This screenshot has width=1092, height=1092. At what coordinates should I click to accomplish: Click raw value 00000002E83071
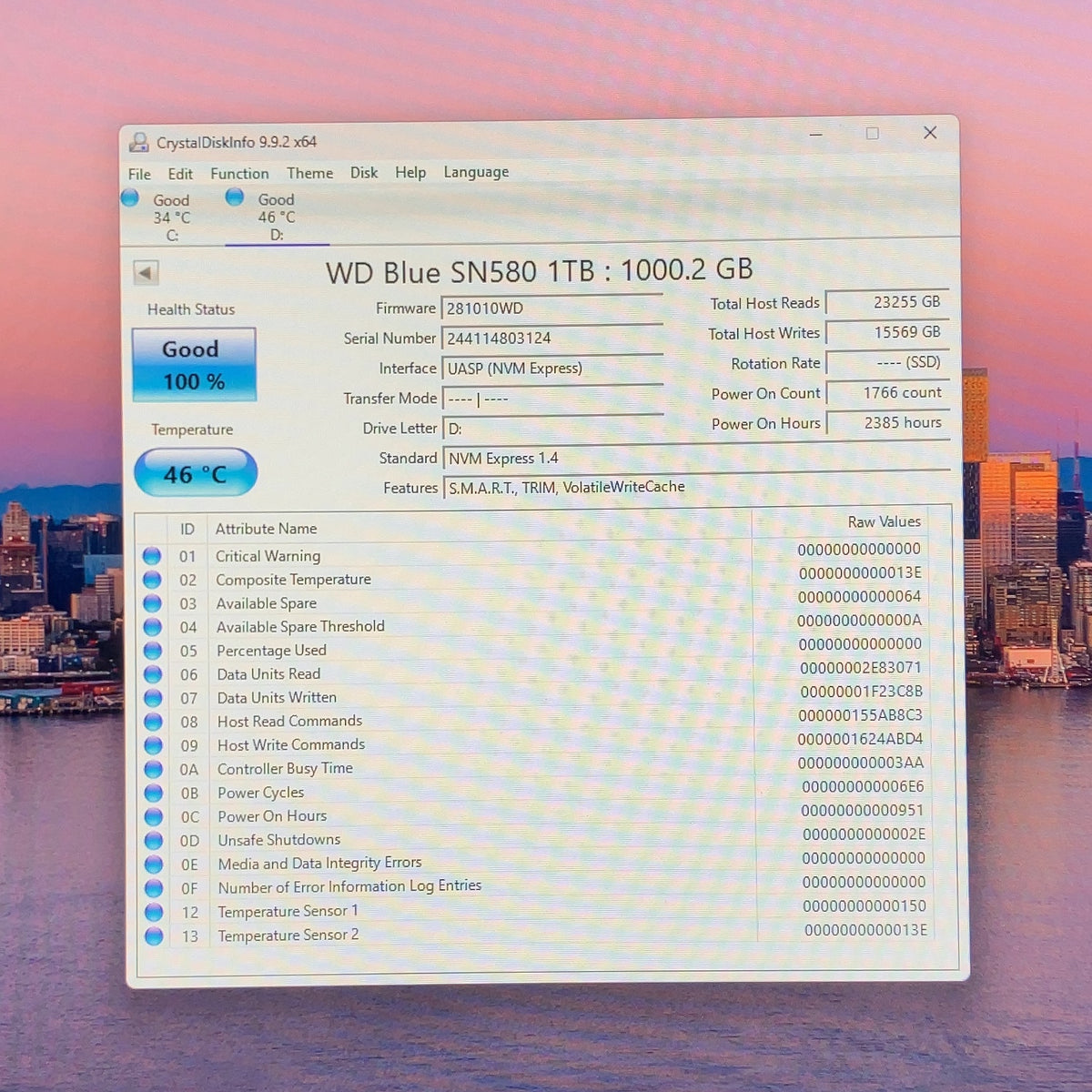click(x=861, y=668)
